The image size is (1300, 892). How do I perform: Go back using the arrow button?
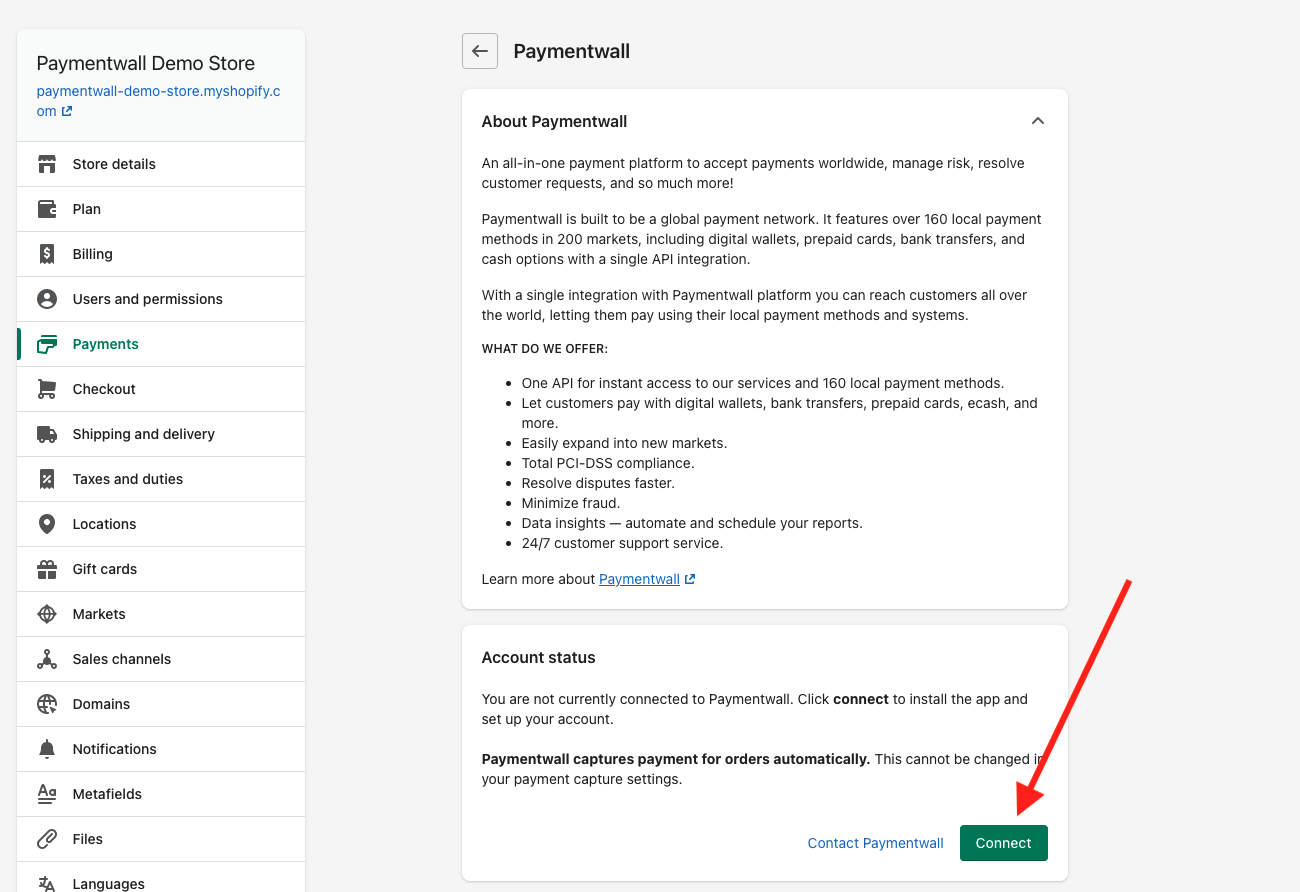pyautogui.click(x=480, y=51)
